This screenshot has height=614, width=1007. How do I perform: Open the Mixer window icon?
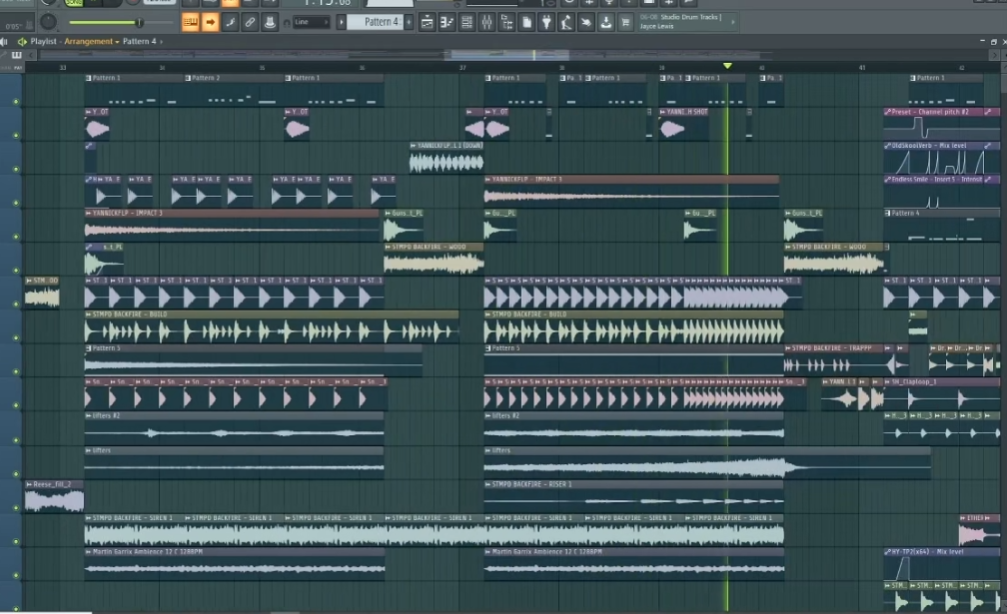[x=487, y=21]
